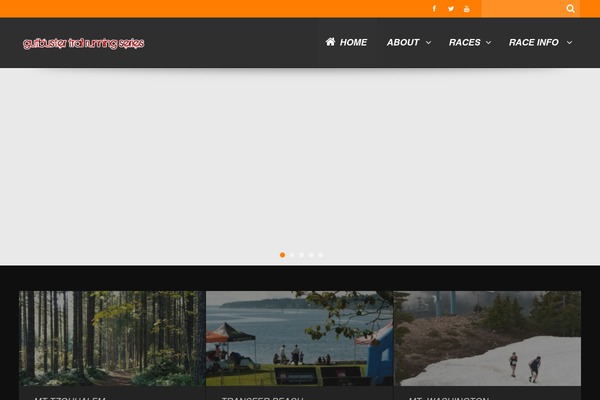Open the Race Info menu item
The image size is (600, 400).
pyautogui.click(x=533, y=42)
